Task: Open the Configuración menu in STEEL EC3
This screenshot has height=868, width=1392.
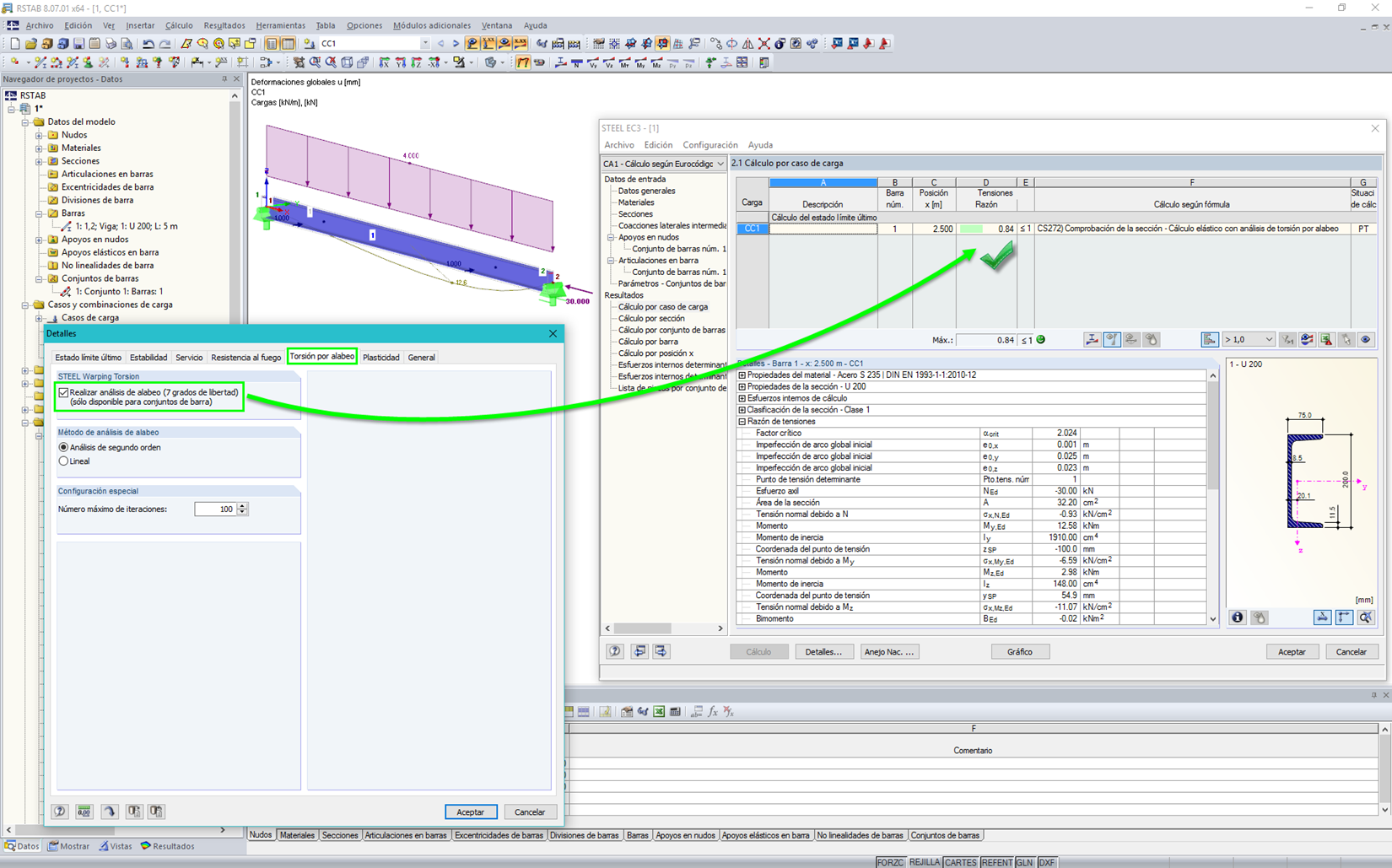Action: [710, 145]
